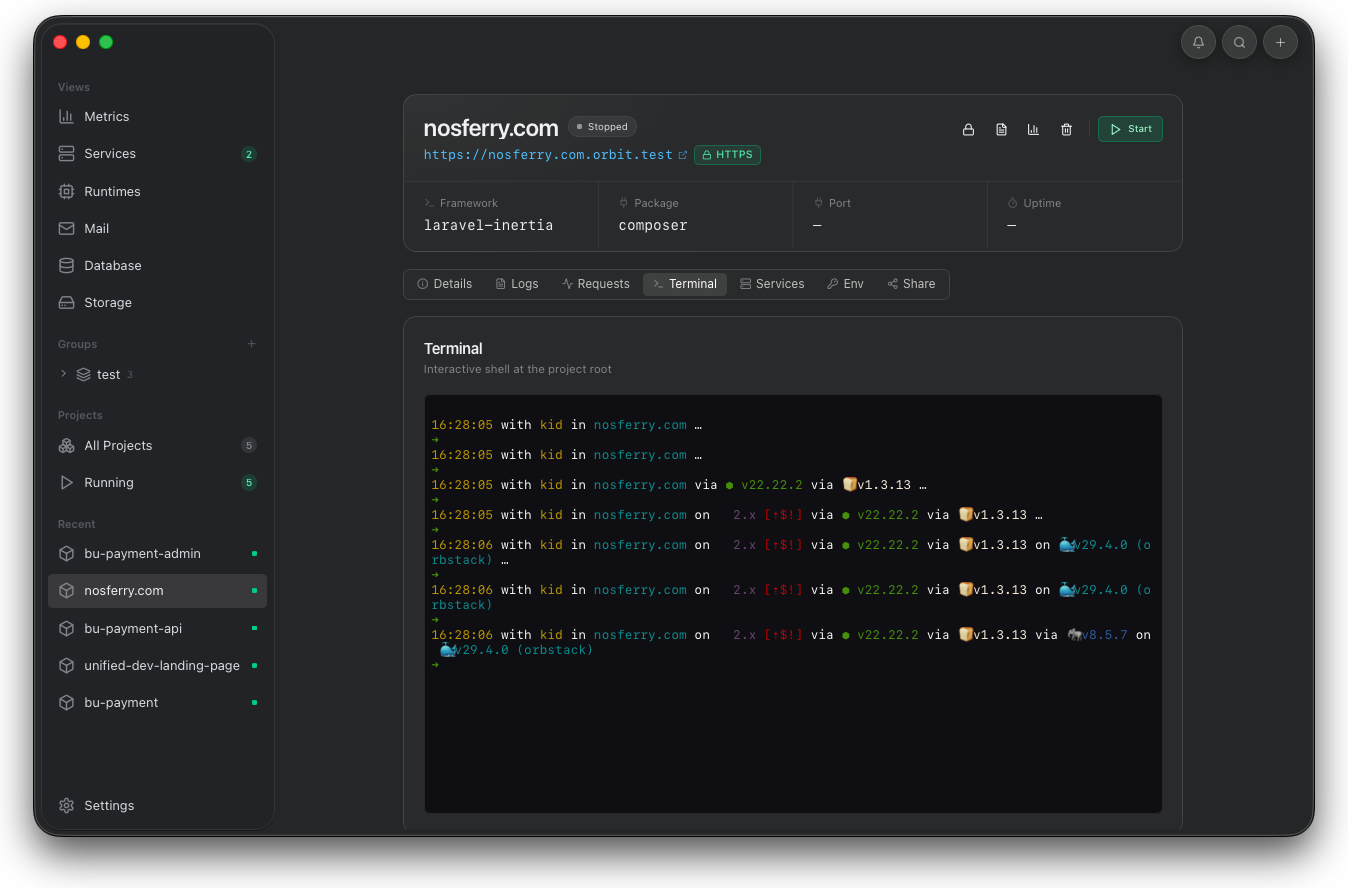The image size is (1348, 888).
Task: Add a new group with plus icon
Action: (252, 344)
